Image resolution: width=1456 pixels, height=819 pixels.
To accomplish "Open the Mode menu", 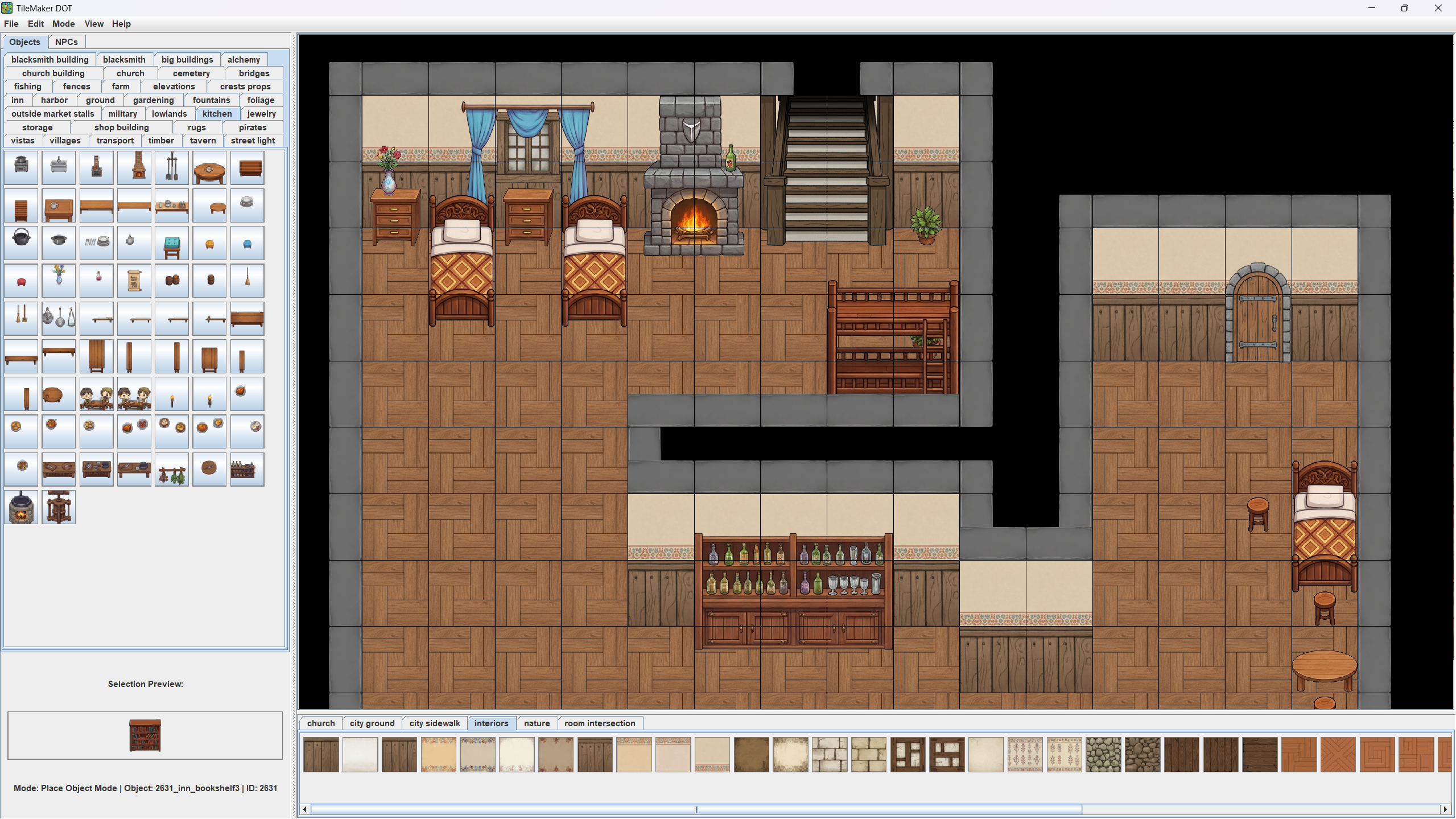I will tap(63, 24).
